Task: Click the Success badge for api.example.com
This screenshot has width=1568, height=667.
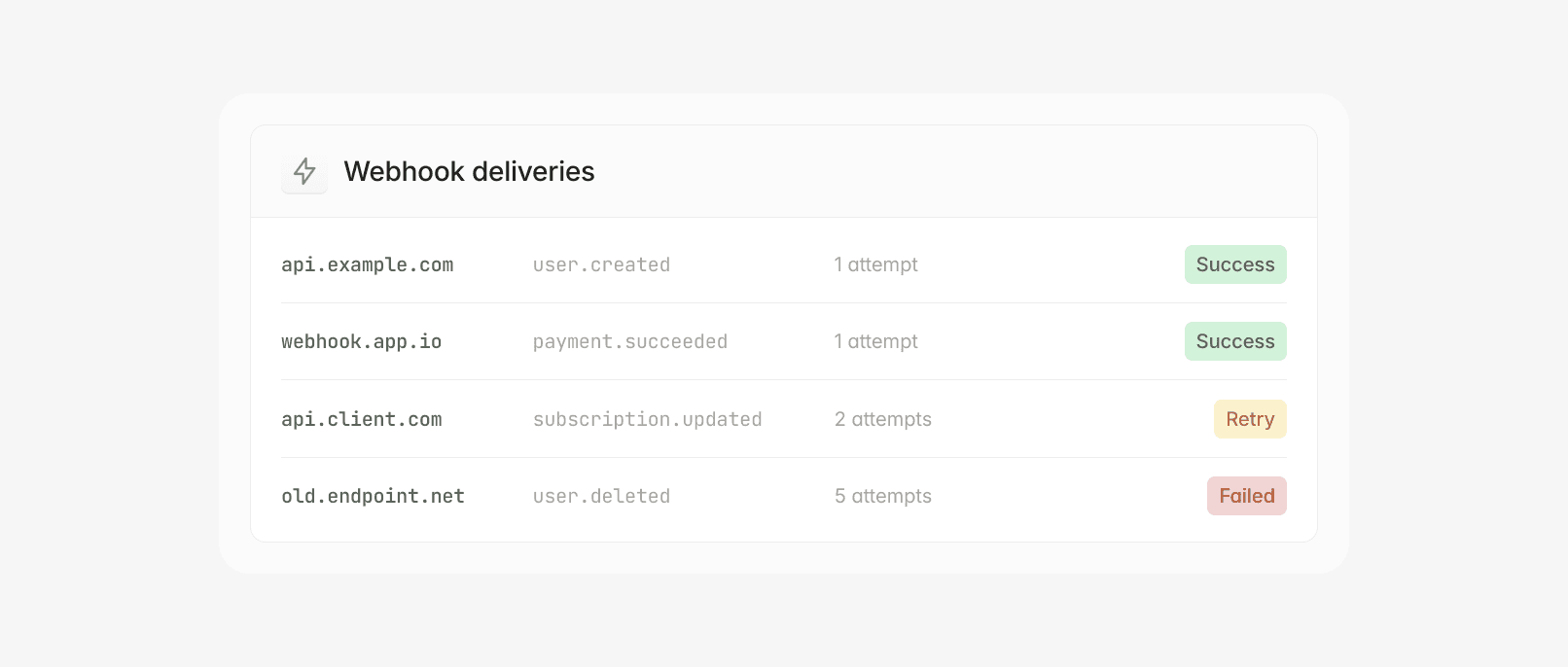Action: [1235, 263]
